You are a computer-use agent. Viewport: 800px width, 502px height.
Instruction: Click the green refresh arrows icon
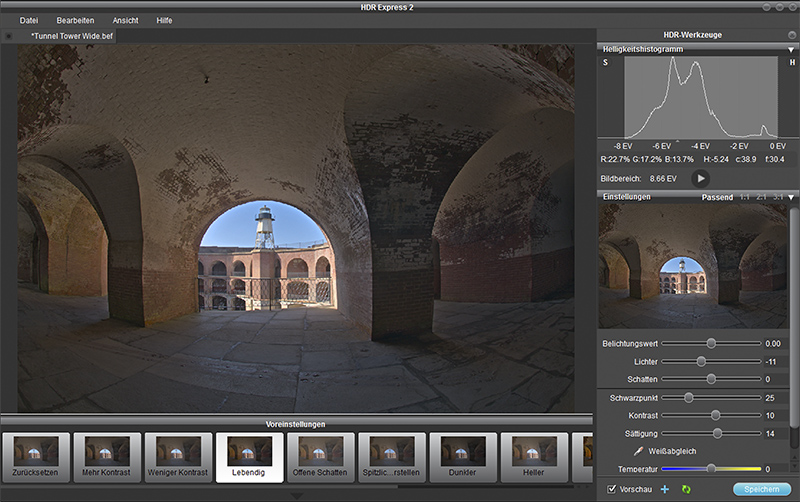[x=686, y=489]
